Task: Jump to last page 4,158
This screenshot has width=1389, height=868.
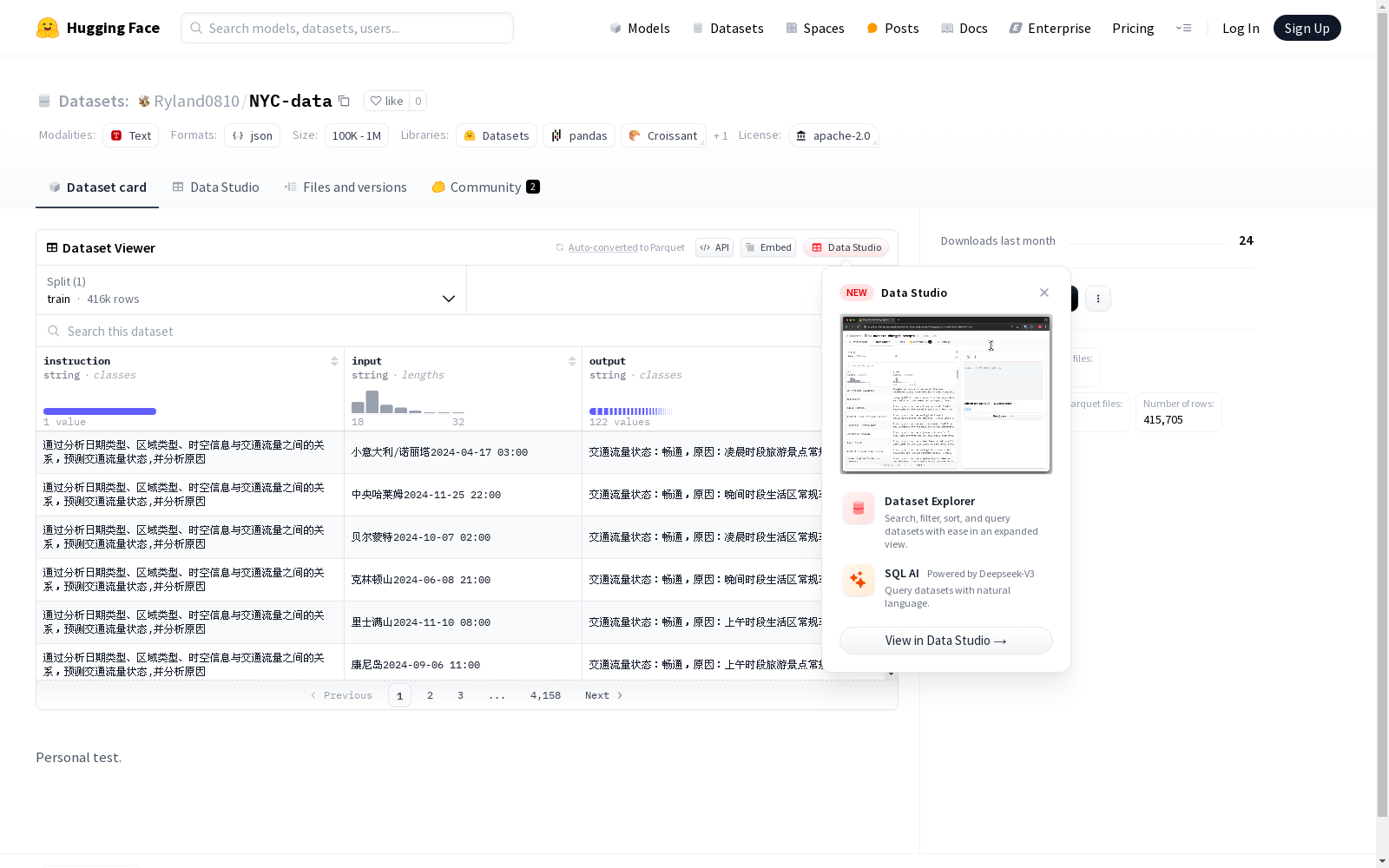Action: tap(545, 695)
